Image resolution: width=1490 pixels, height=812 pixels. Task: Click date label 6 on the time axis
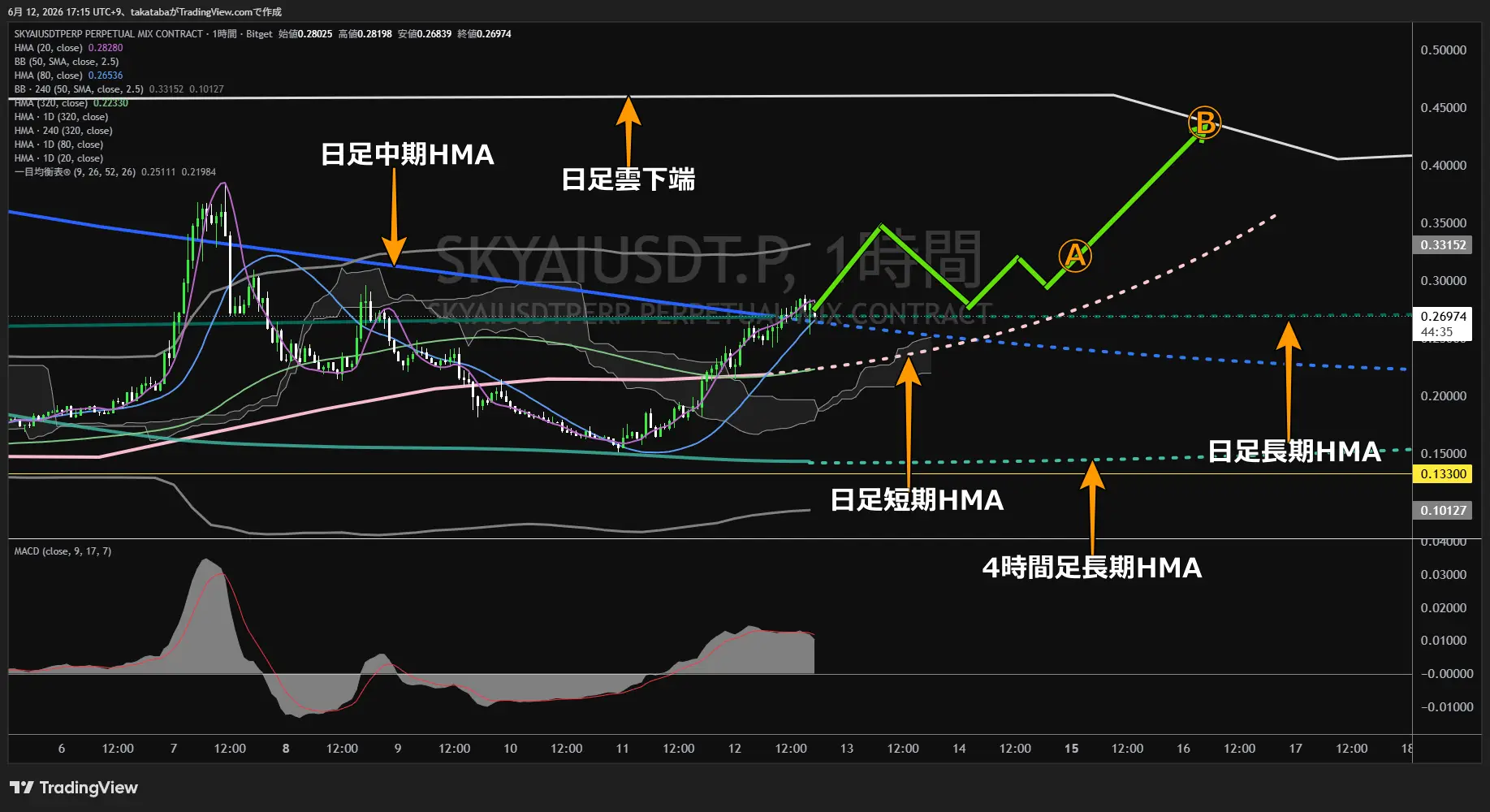(x=62, y=749)
